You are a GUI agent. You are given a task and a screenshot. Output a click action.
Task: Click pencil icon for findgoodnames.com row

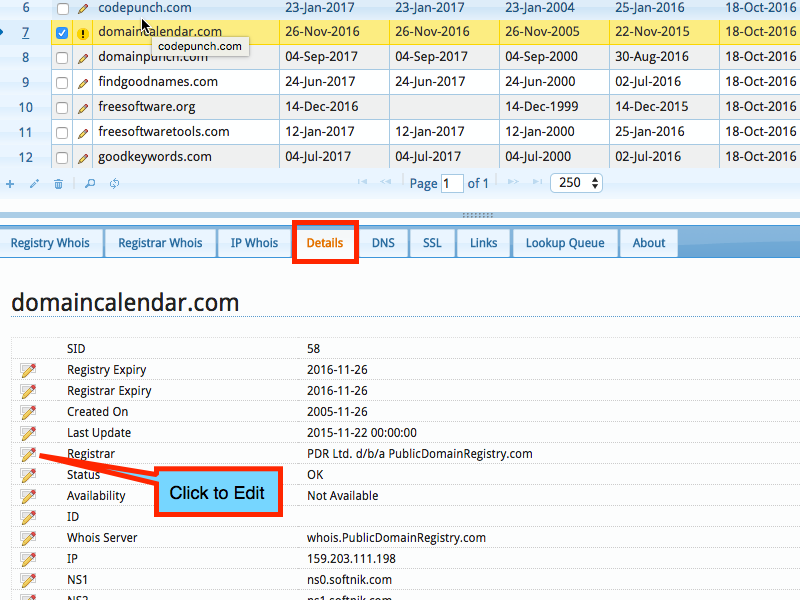[83, 83]
